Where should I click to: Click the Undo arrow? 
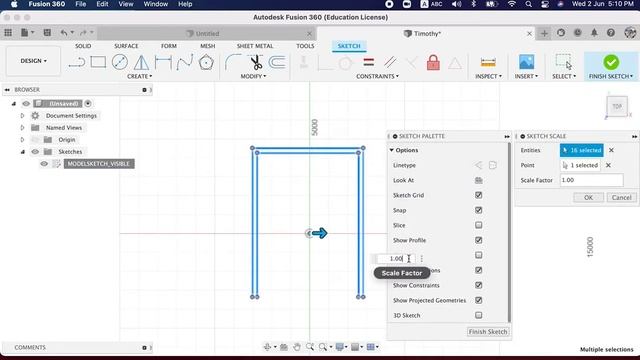tap(64, 33)
